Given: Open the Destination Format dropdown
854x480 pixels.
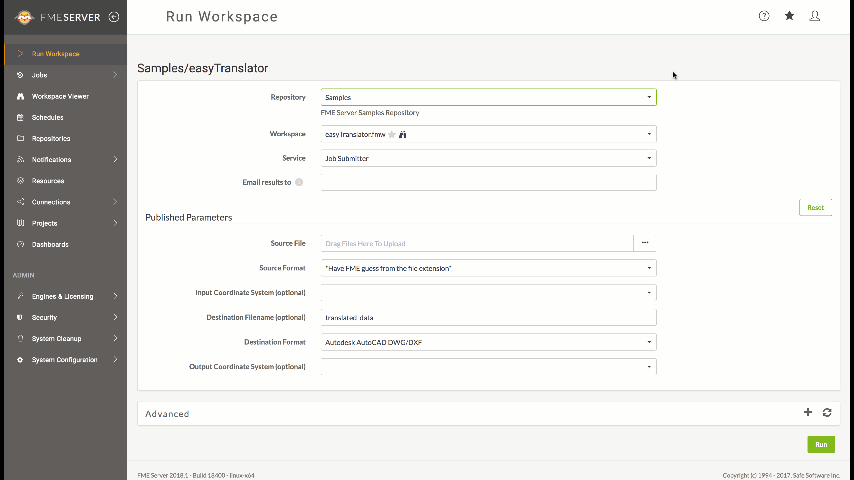Looking at the screenshot, I should pyautogui.click(x=489, y=342).
